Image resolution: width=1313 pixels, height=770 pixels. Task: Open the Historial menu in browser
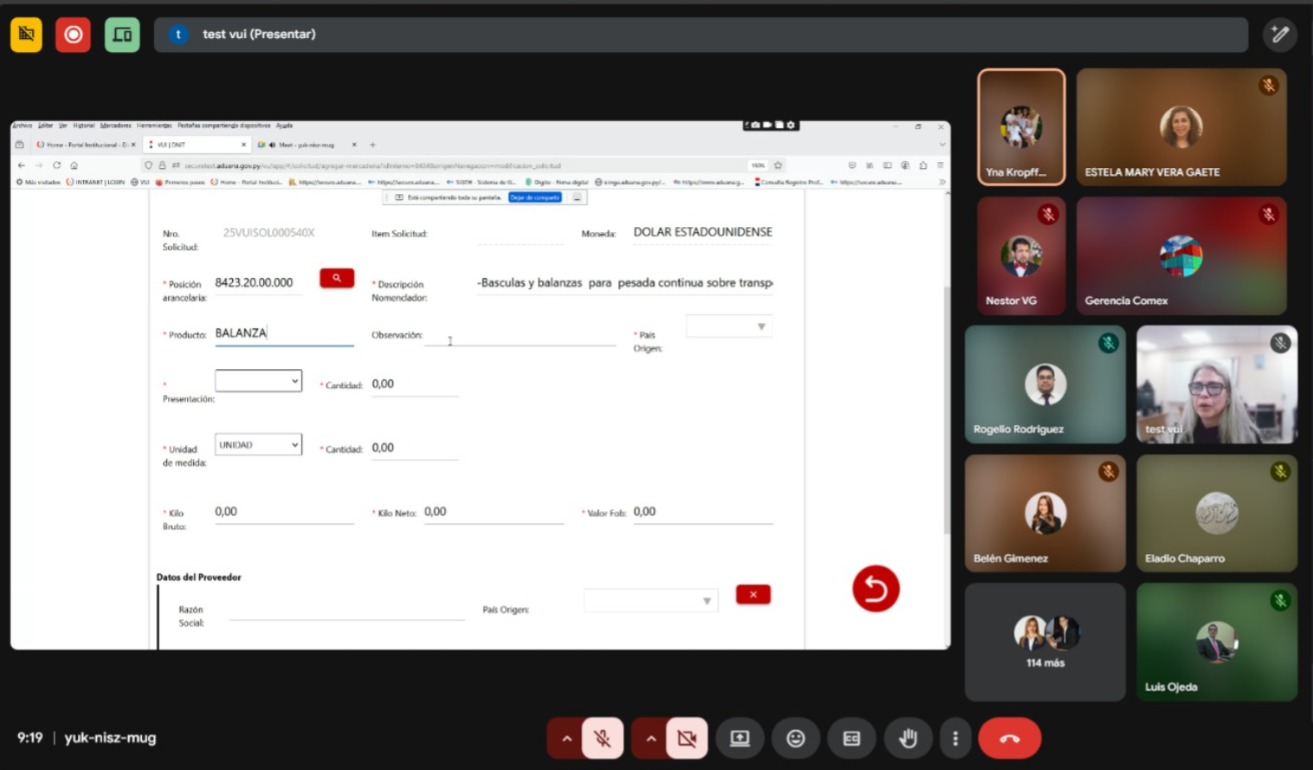click(x=84, y=126)
